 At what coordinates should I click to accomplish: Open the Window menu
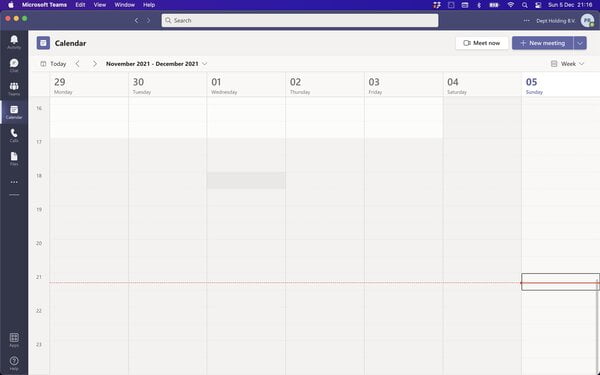click(x=124, y=5)
